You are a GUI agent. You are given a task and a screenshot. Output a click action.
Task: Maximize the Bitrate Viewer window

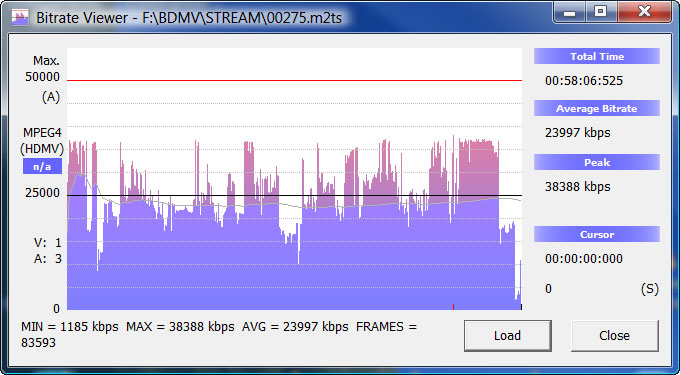(x=601, y=12)
